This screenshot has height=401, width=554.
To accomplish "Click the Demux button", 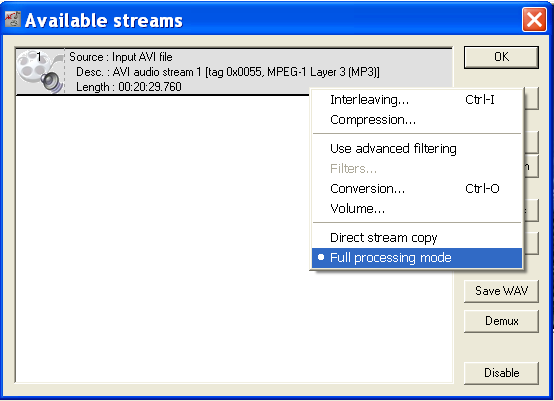I will (501, 321).
